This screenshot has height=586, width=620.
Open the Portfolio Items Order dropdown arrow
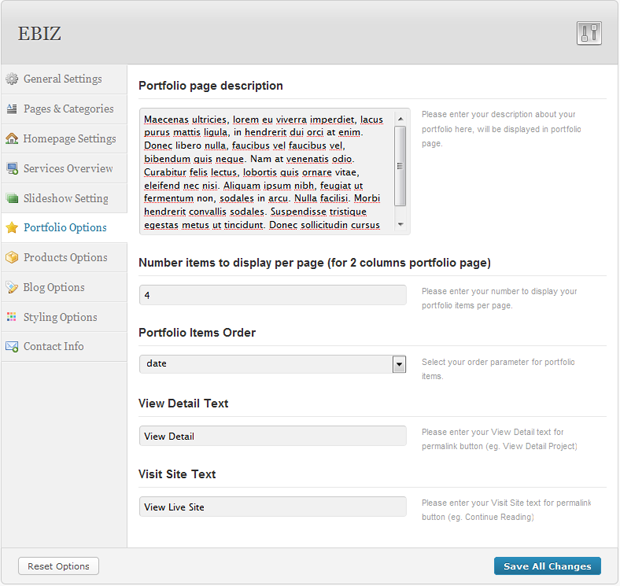(399, 364)
